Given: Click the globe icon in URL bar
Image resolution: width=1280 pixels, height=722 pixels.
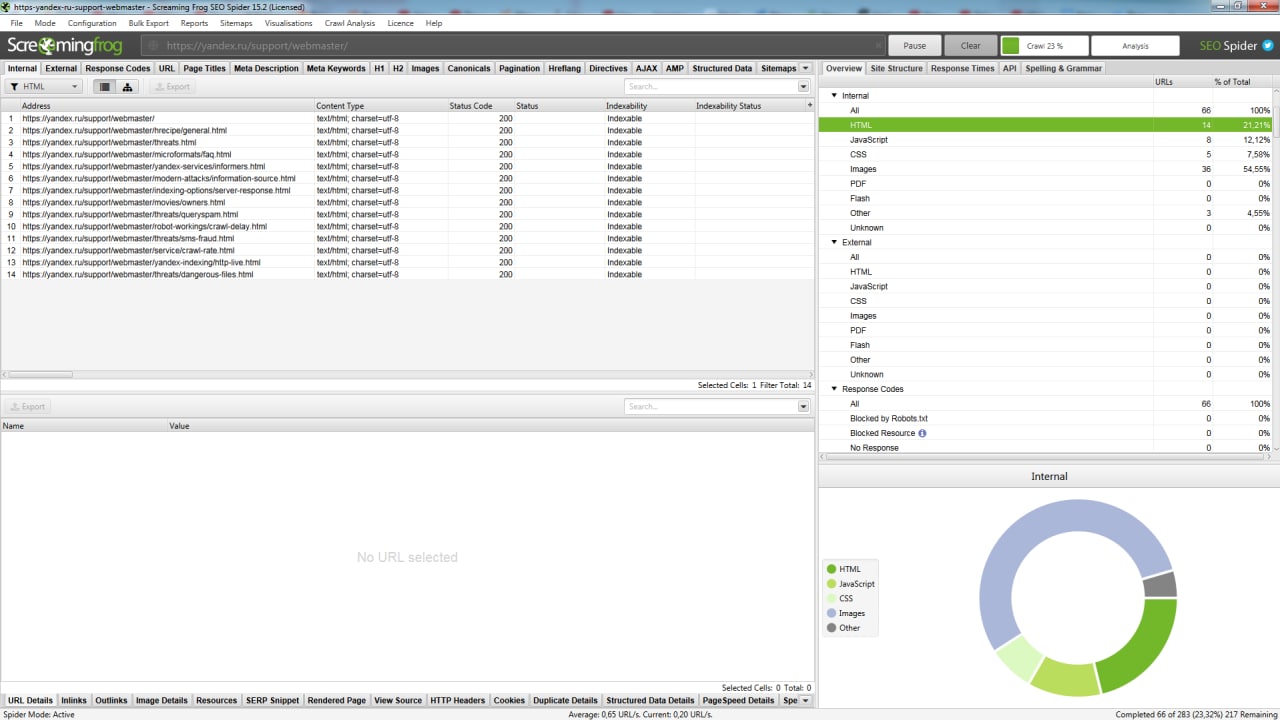Looking at the screenshot, I should pyautogui.click(x=153, y=46).
